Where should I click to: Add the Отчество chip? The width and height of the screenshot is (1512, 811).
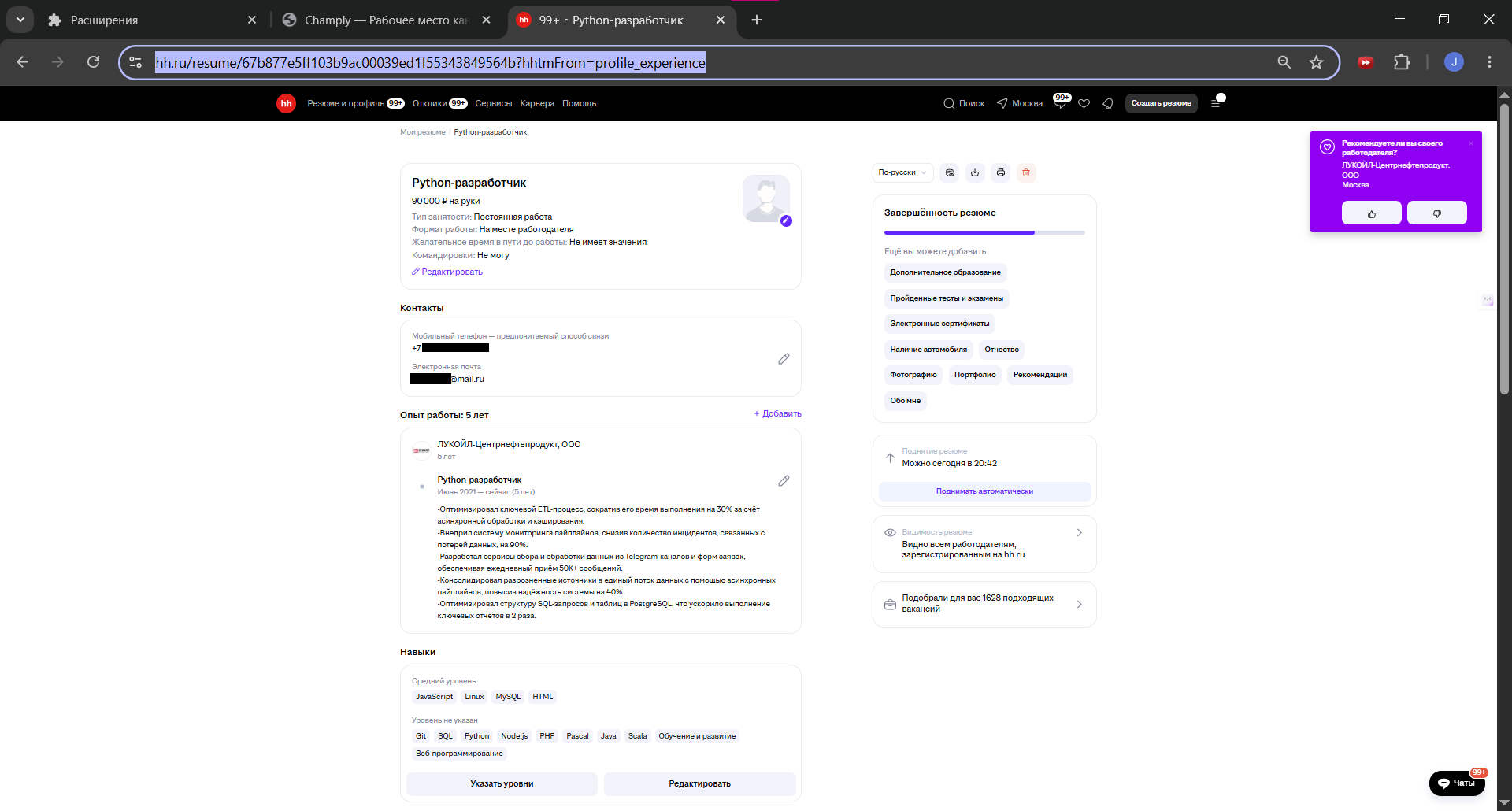(x=1002, y=350)
